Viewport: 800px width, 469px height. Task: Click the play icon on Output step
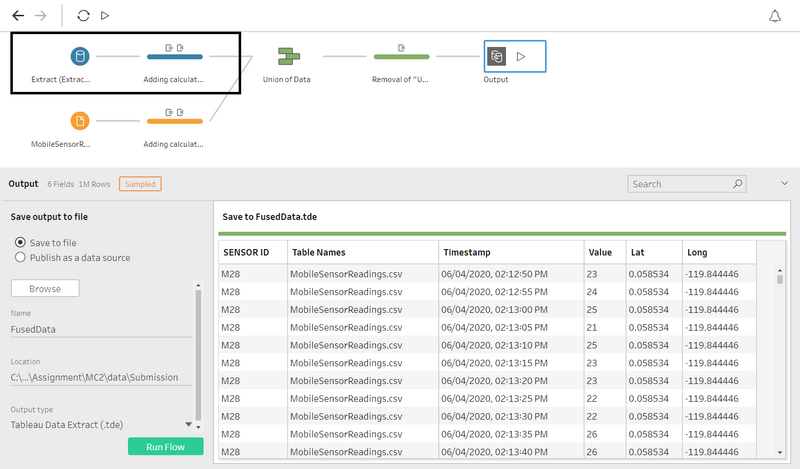(521, 56)
